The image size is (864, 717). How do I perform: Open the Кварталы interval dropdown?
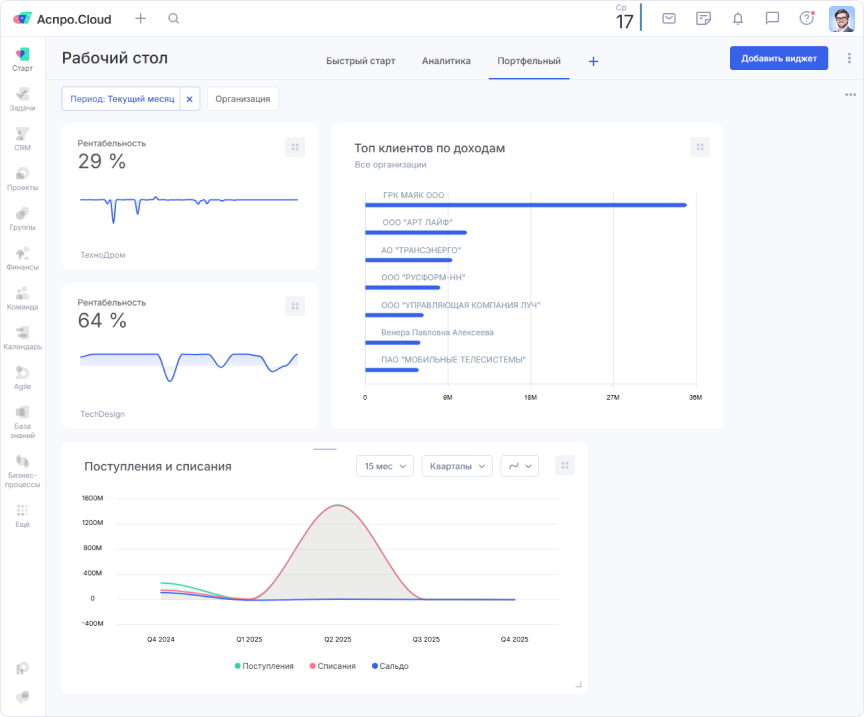tap(456, 465)
